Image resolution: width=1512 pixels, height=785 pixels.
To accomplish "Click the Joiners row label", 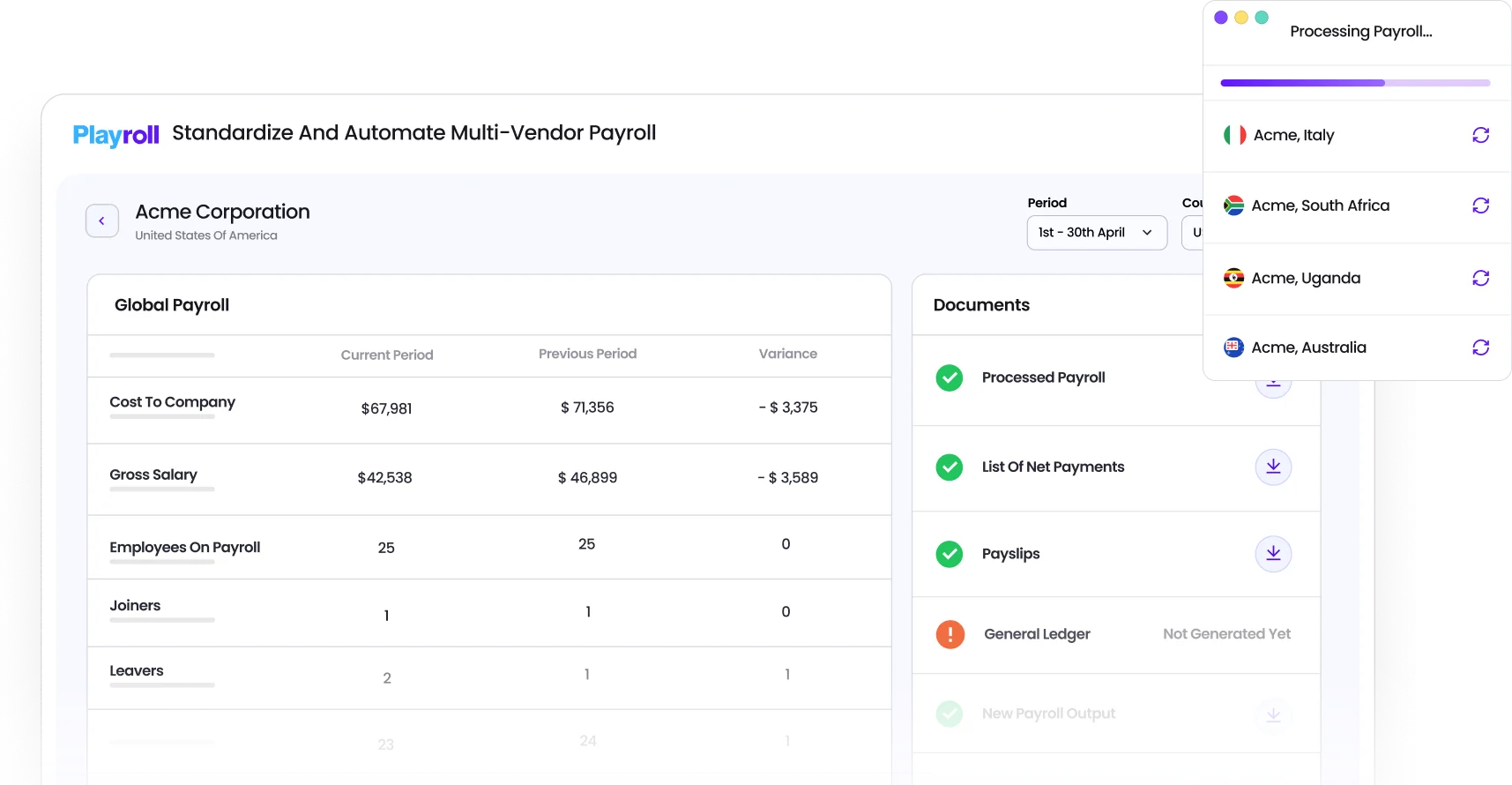I will coord(135,605).
